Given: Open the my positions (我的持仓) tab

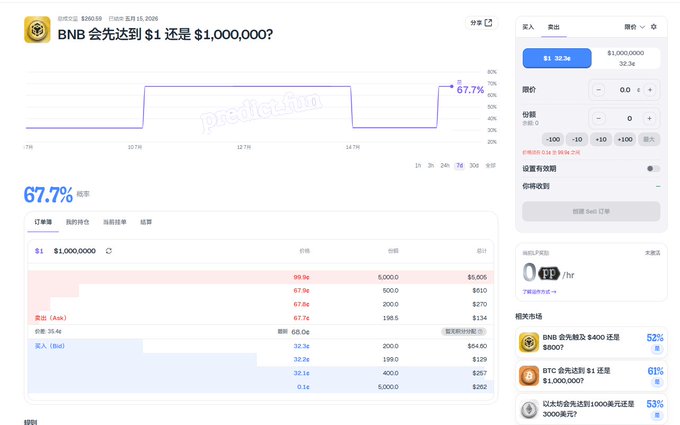Looking at the screenshot, I should [77, 222].
